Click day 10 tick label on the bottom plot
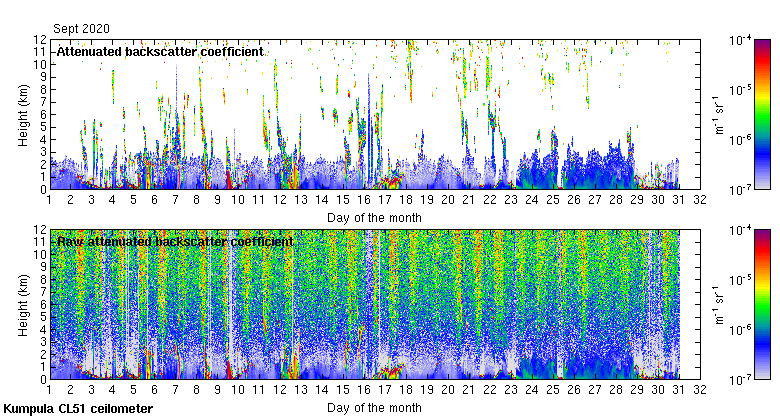The width and height of the screenshot is (780, 420). (238, 390)
